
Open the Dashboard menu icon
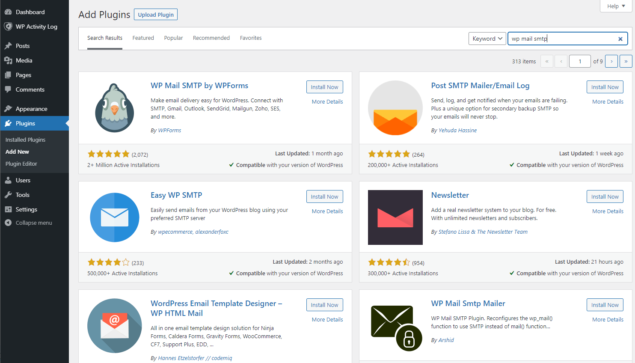(x=8, y=12)
